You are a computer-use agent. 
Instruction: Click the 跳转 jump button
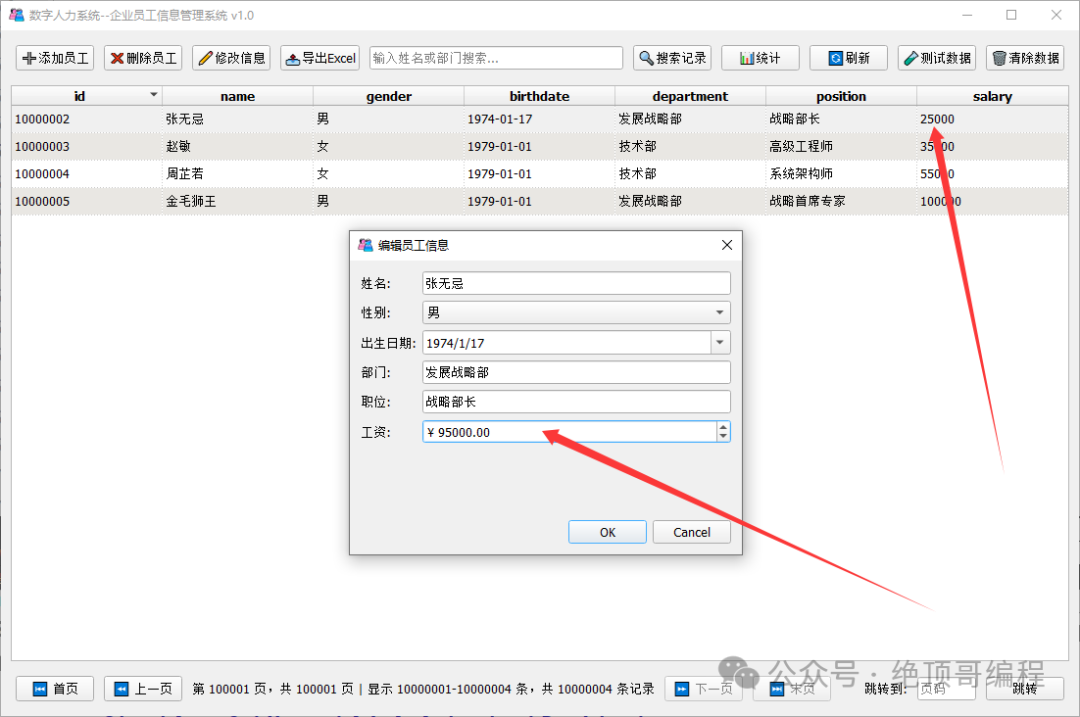click(1025, 689)
